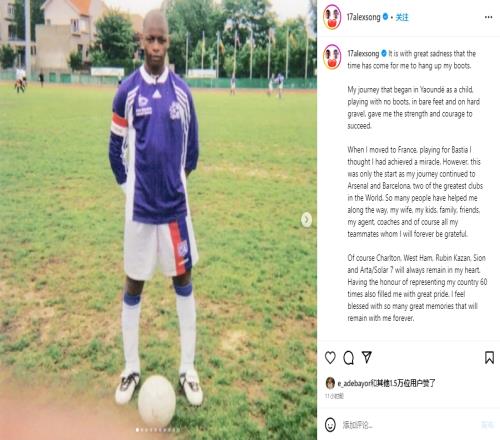Open the footballer photo
This screenshot has height=440, width=500.
[158, 220]
